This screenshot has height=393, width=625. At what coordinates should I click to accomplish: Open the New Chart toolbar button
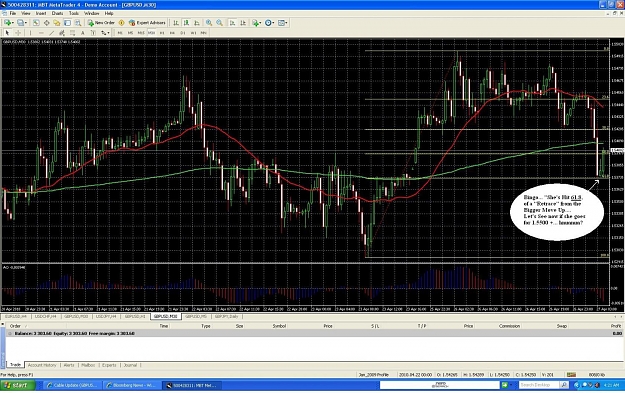8,23
